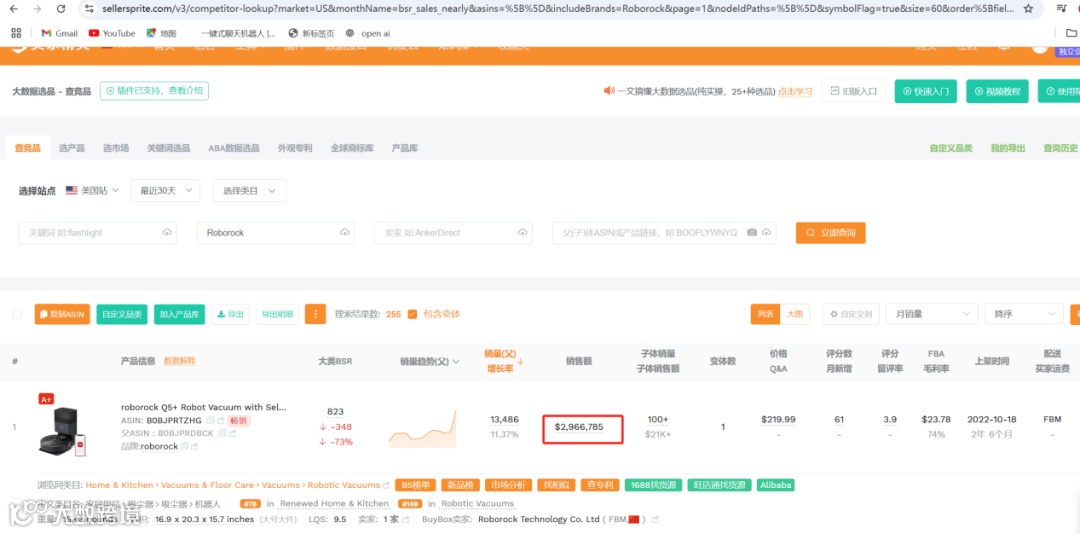Switch to 列表 list view
Viewport: 1080px width, 534px height.
pyautogui.click(x=765, y=314)
